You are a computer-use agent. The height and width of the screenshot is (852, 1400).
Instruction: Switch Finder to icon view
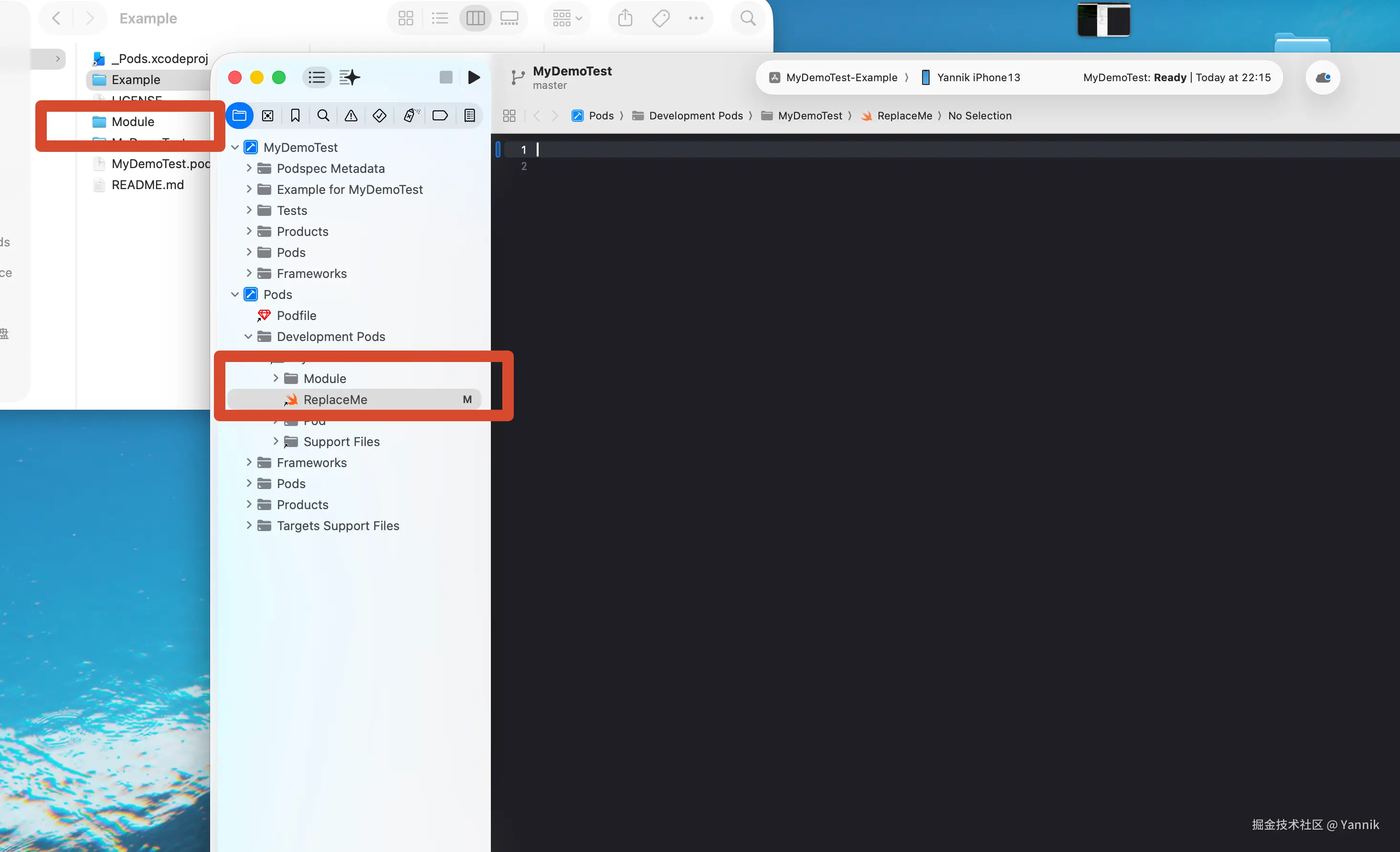click(406, 18)
